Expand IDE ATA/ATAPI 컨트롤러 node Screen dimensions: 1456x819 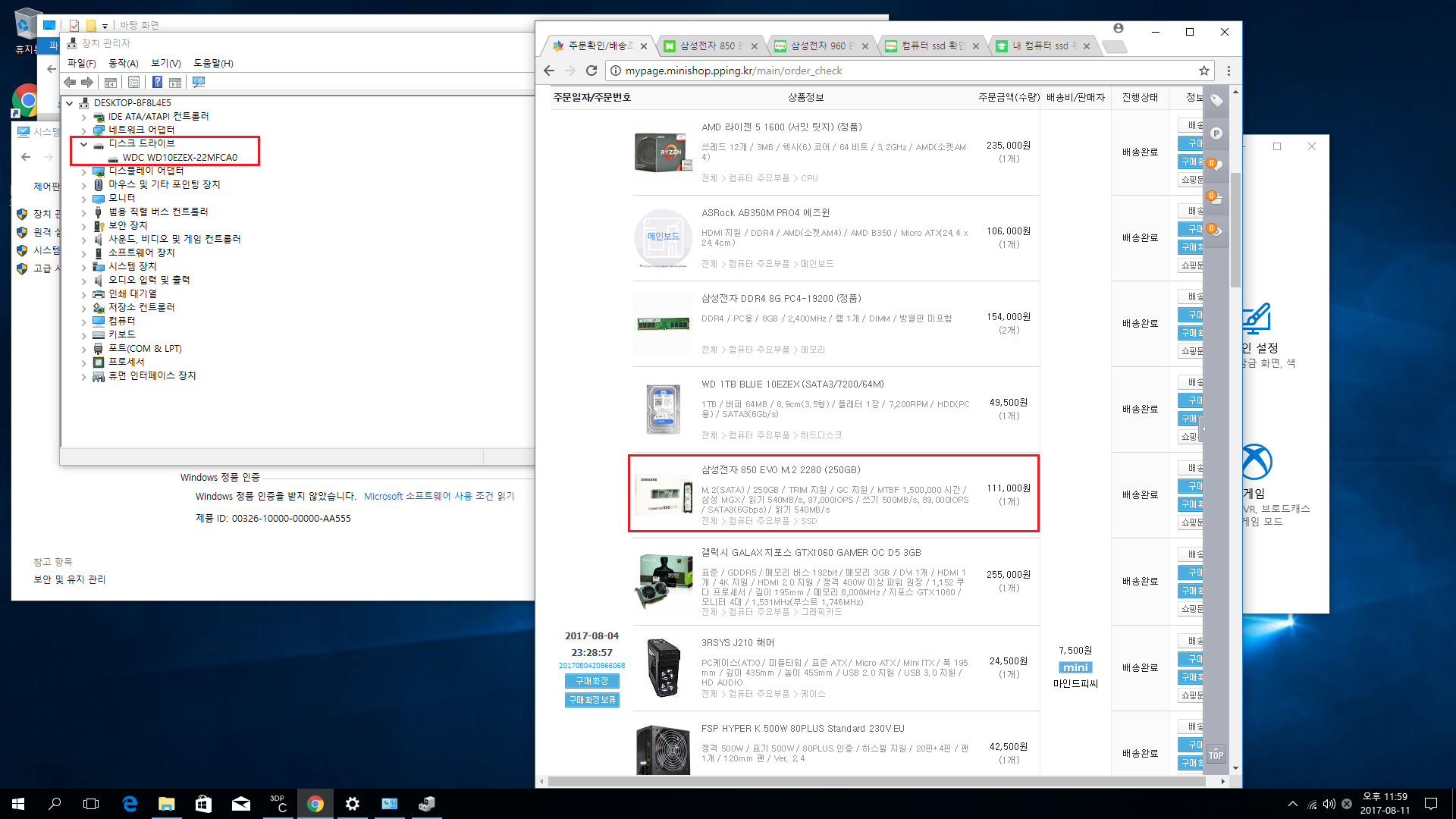[84, 118]
